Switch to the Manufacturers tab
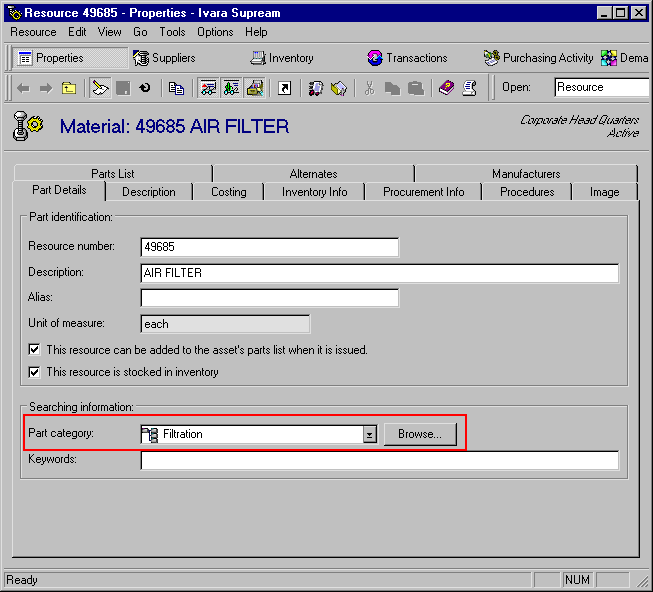This screenshot has width=653, height=592. (x=526, y=174)
